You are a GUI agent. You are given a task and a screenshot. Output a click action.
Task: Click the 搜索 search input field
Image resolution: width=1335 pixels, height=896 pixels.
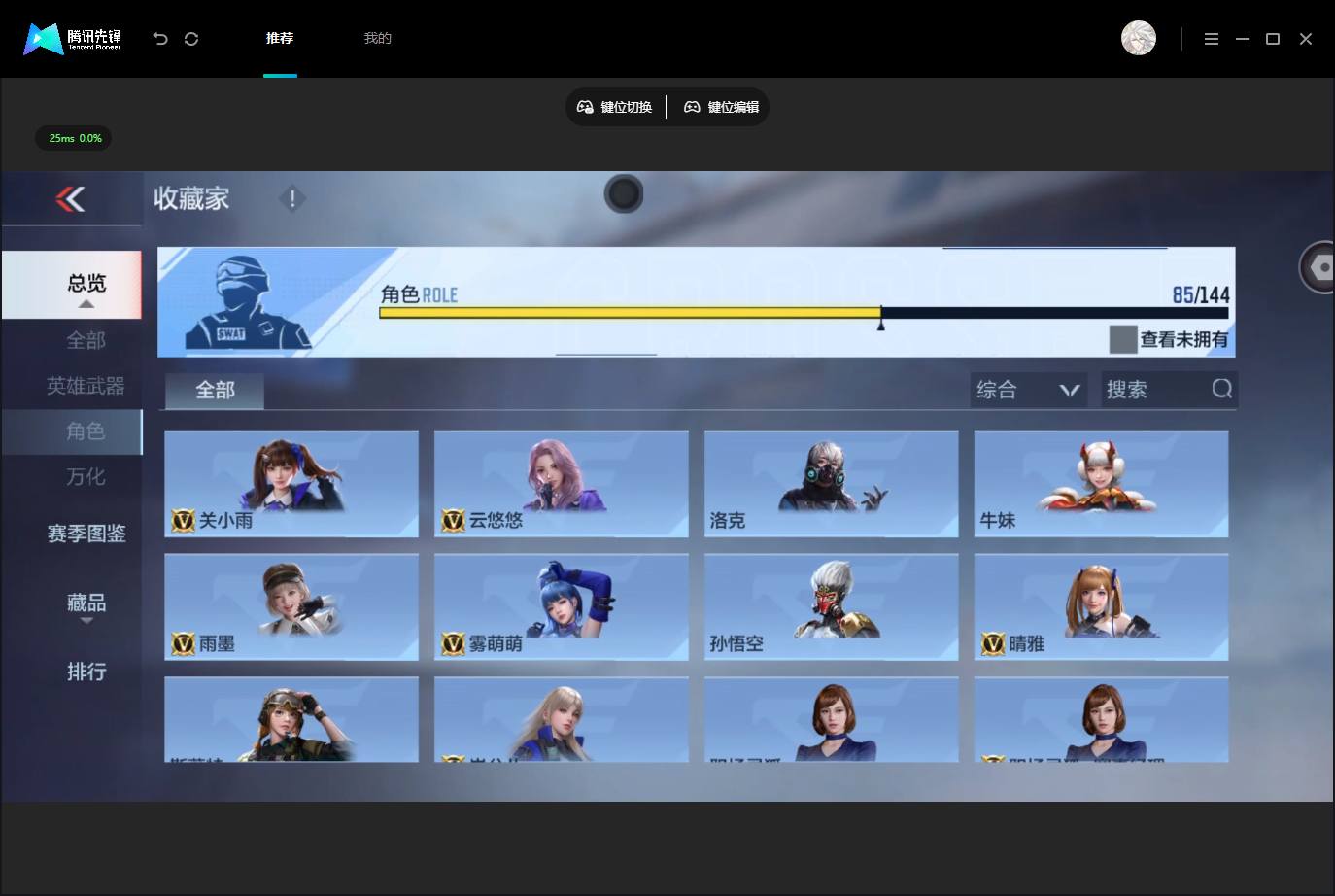(x=1170, y=390)
